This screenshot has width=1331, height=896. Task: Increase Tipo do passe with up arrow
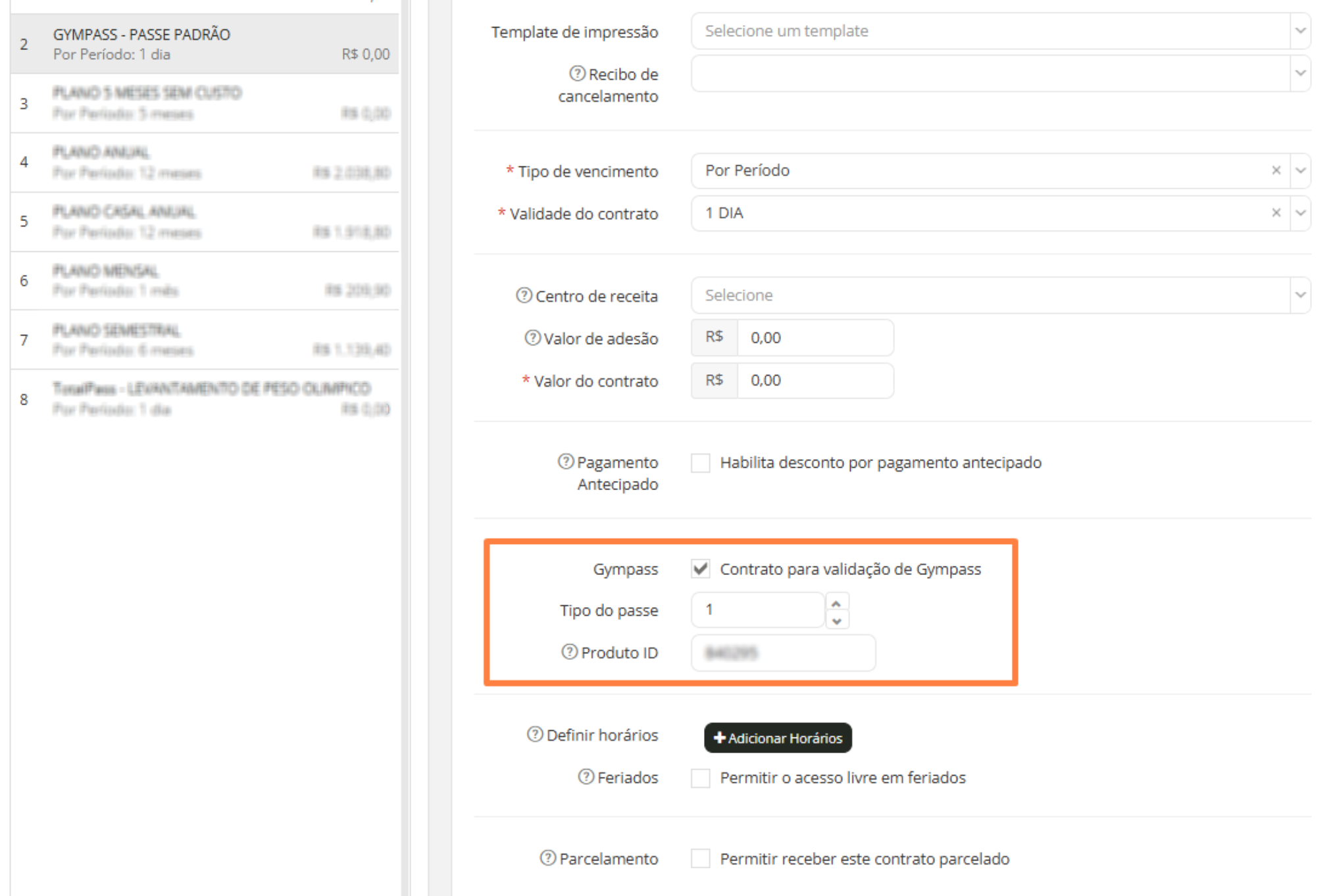tap(836, 603)
